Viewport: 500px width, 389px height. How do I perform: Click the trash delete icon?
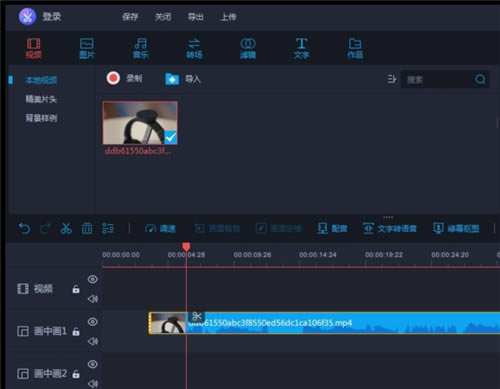(x=87, y=229)
